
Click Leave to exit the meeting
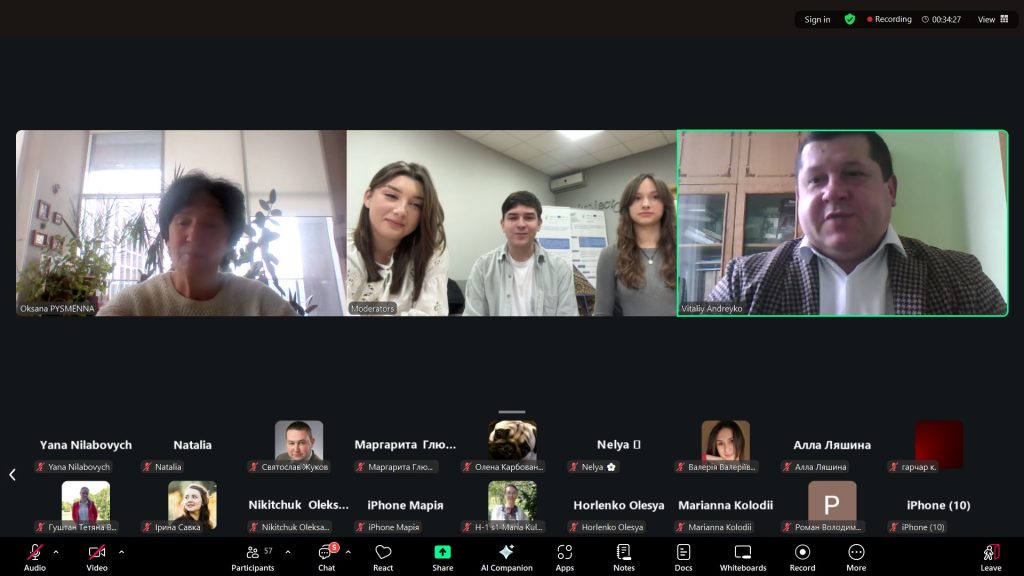(991, 557)
